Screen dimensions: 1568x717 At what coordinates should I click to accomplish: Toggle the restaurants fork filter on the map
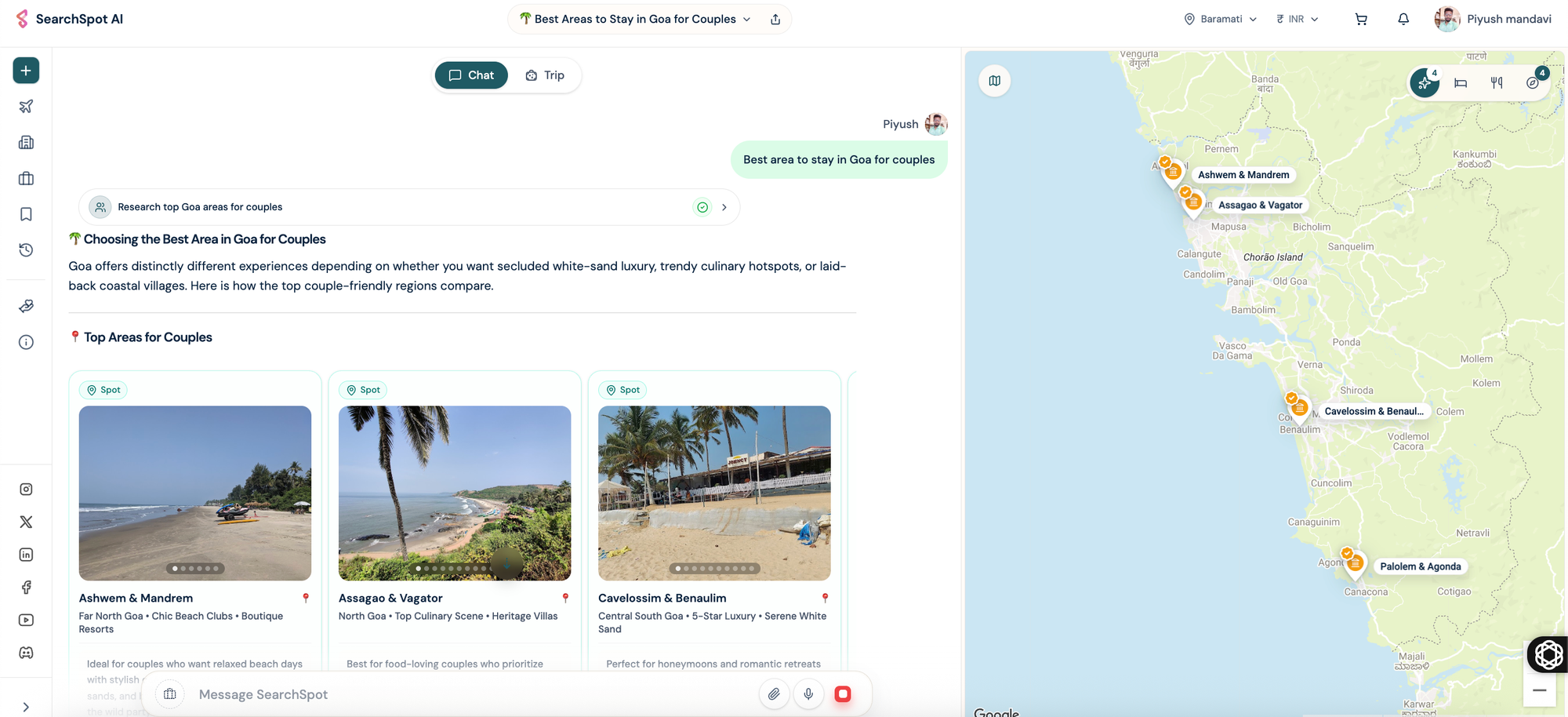click(1497, 82)
